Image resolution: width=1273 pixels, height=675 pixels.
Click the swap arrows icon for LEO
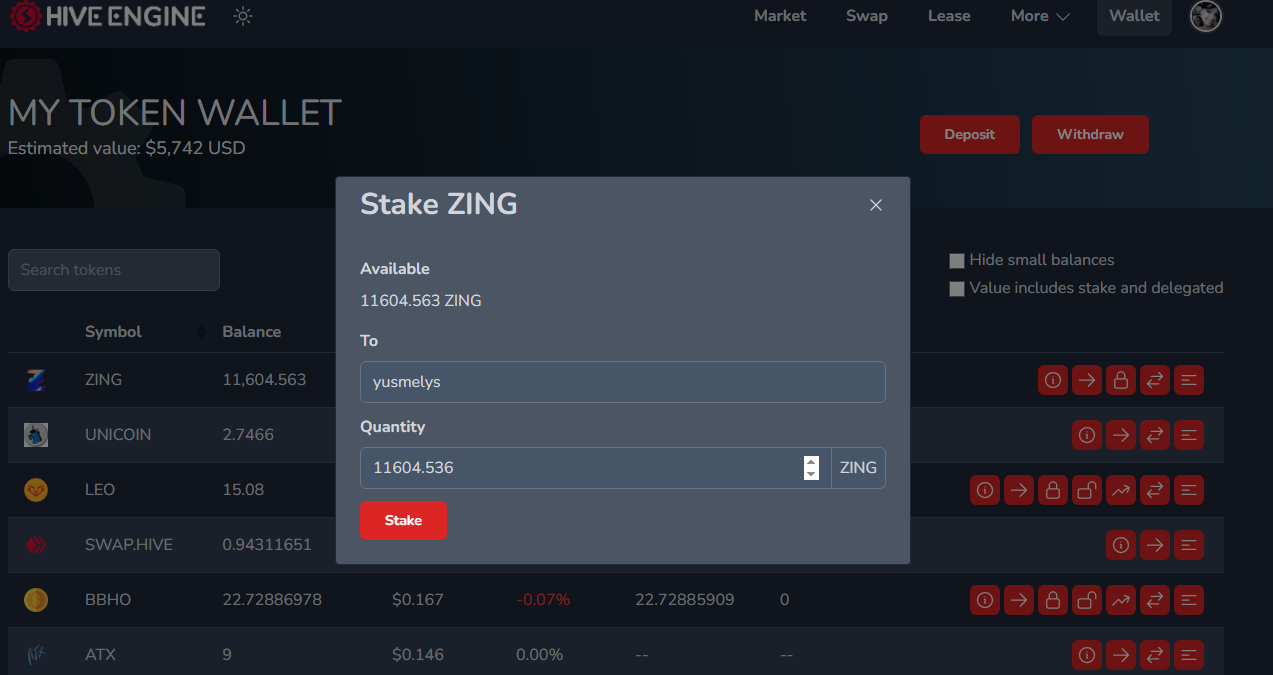pos(1155,490)
